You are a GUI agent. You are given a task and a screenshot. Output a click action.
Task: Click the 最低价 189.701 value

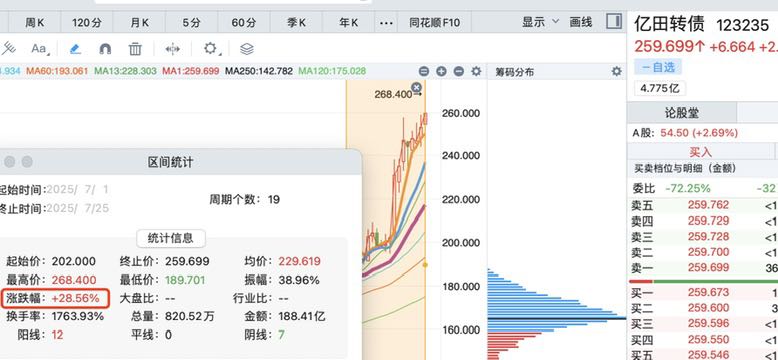coord(185,280)
